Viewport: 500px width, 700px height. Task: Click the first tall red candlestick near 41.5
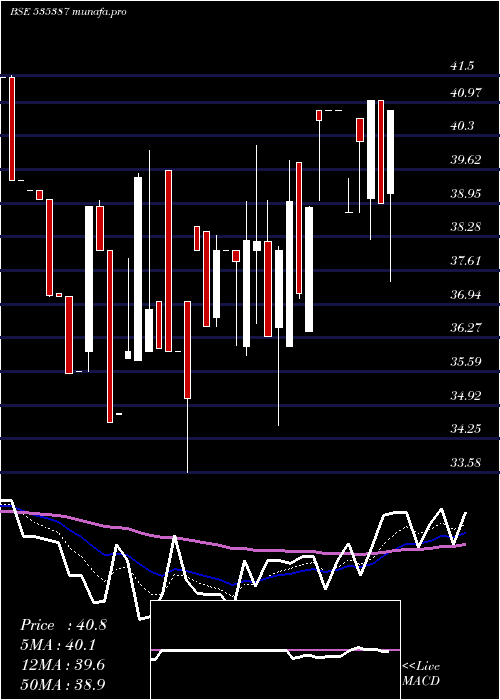click(x=12, y=129)
